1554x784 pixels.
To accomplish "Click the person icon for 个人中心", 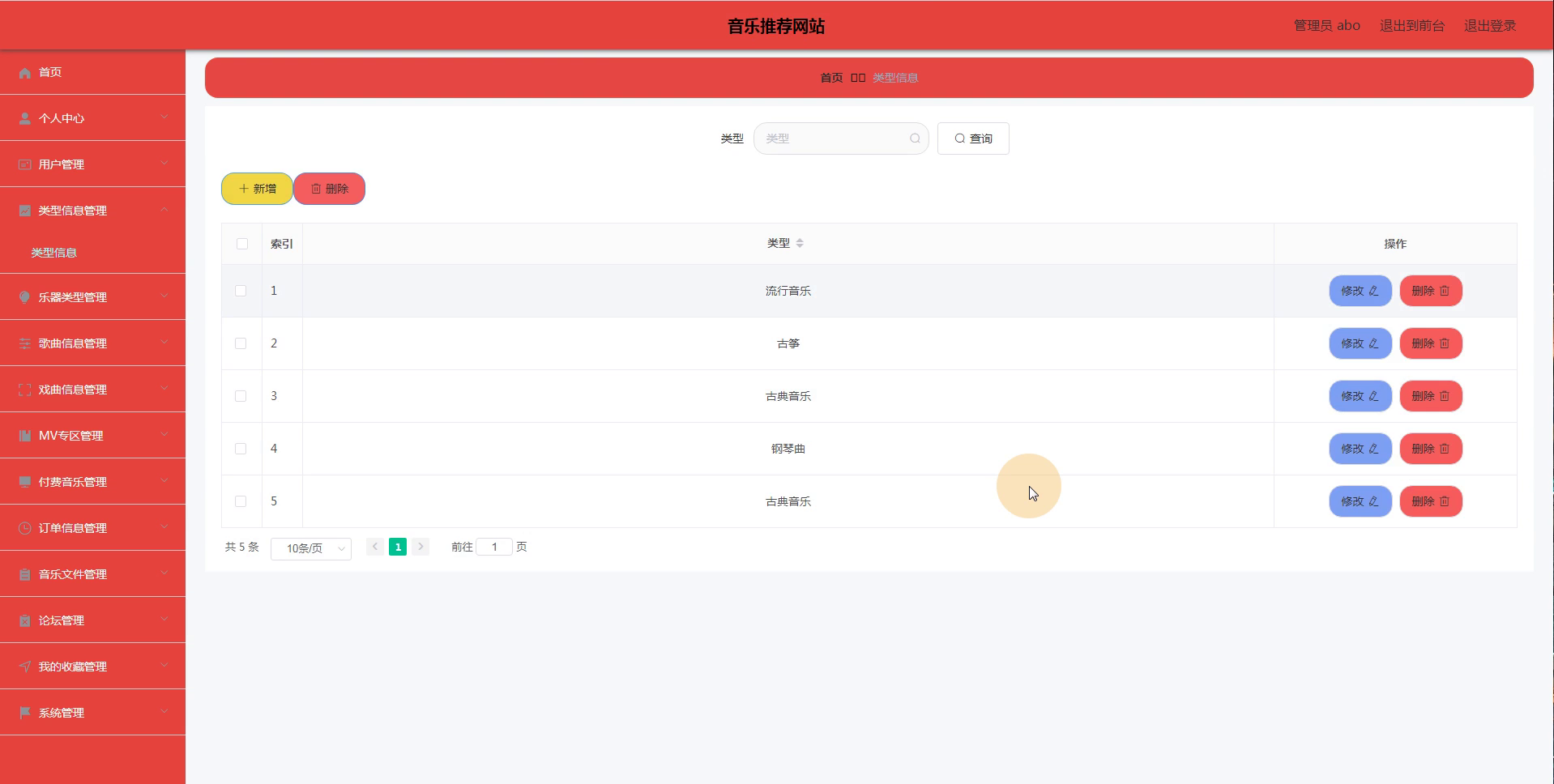I will click(25, 118).
